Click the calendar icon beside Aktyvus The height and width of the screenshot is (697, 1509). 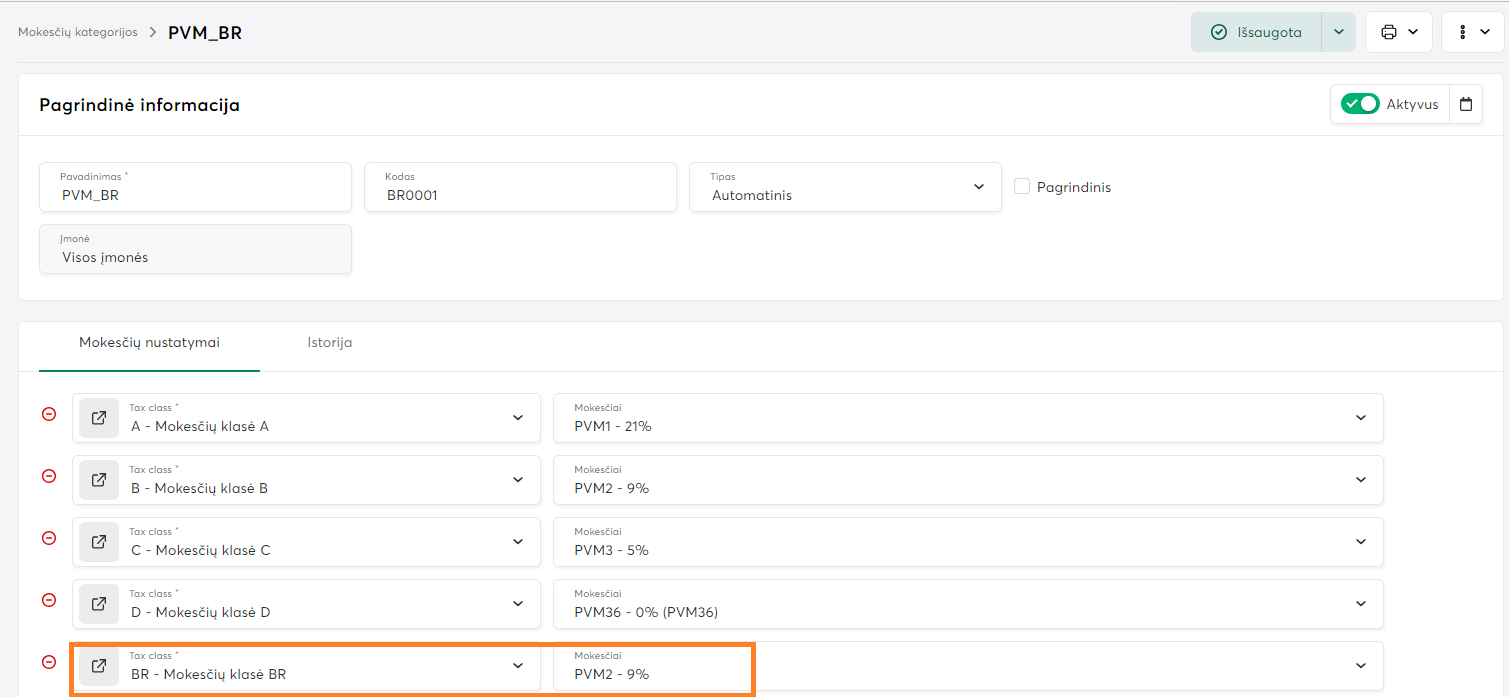click(1465, 104)
